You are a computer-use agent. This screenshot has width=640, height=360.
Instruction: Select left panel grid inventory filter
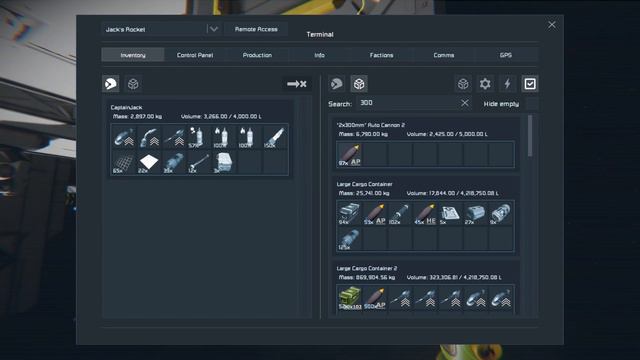pos(133,84)
